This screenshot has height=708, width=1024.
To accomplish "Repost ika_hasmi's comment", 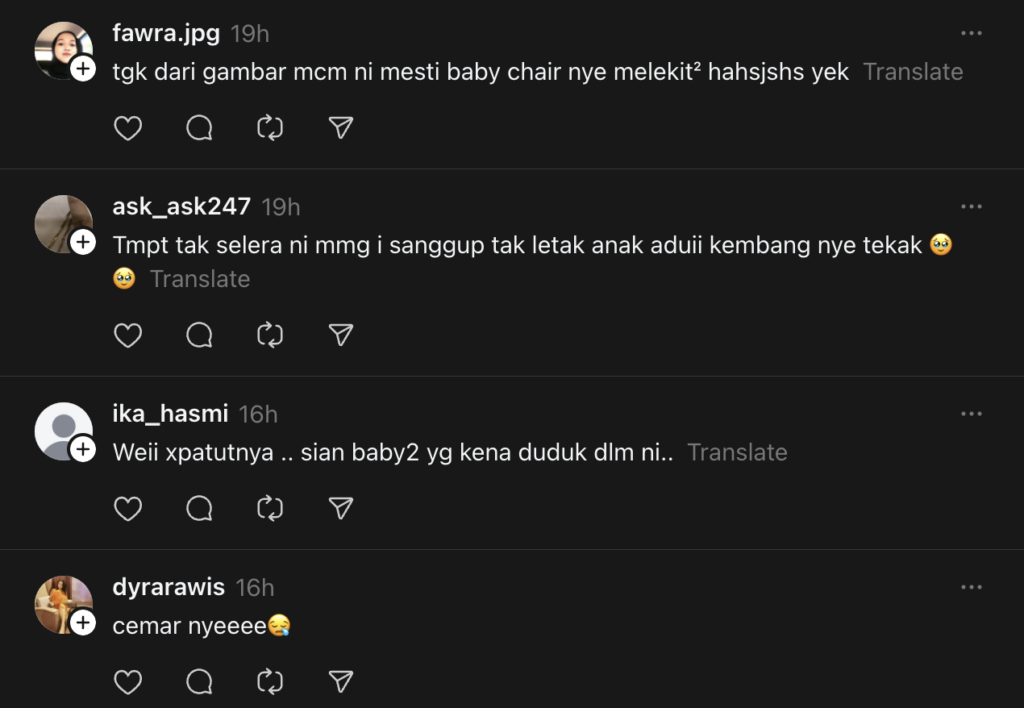I will pos(270,508).
